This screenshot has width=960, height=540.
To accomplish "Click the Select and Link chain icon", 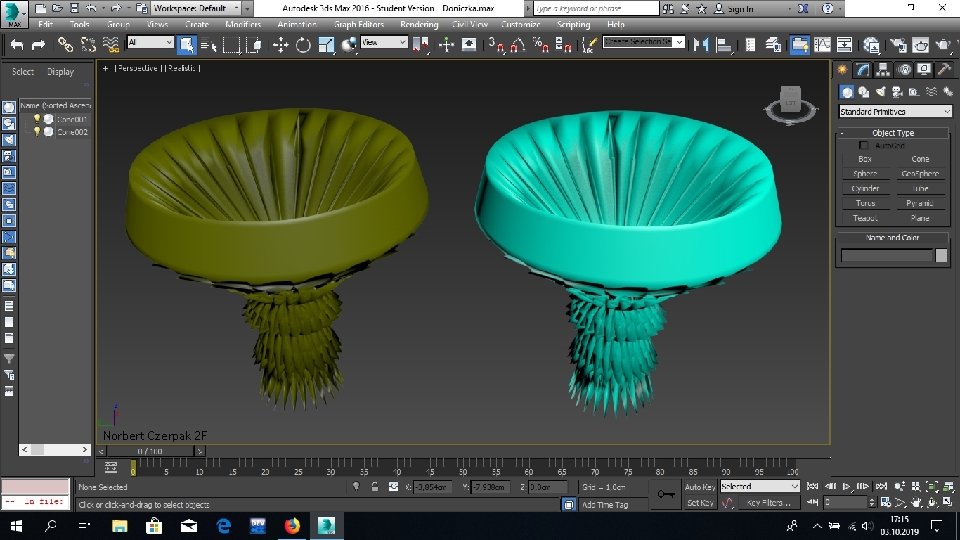I will pos(65,44).
